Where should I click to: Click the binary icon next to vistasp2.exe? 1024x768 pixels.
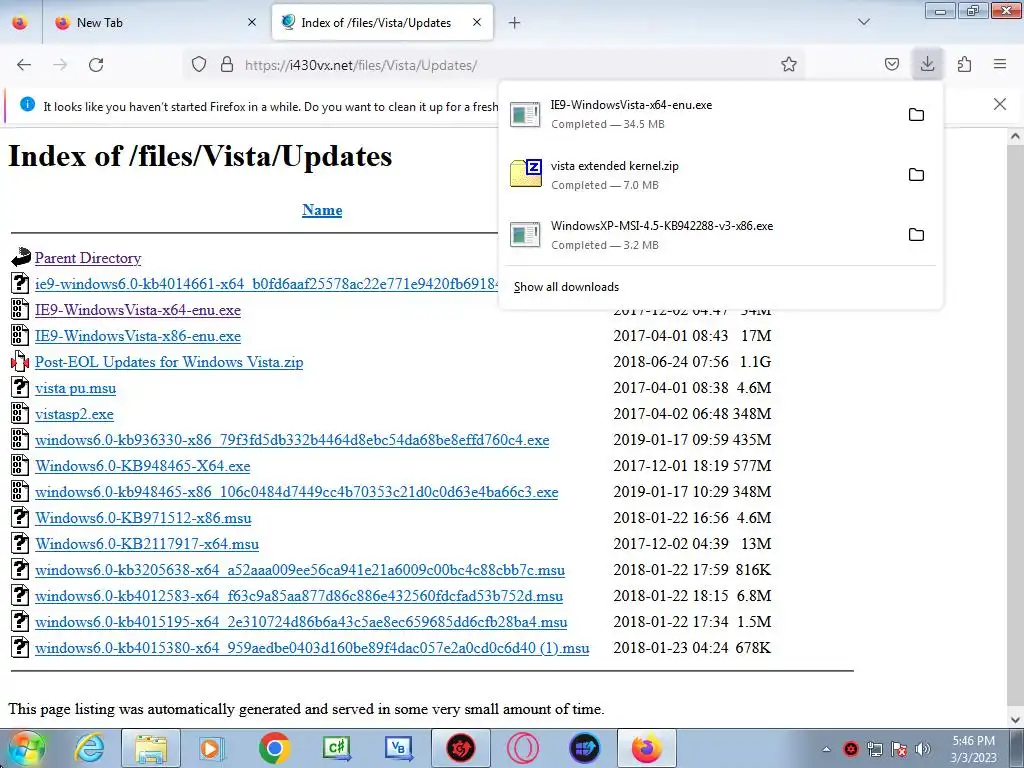(20, 413)
